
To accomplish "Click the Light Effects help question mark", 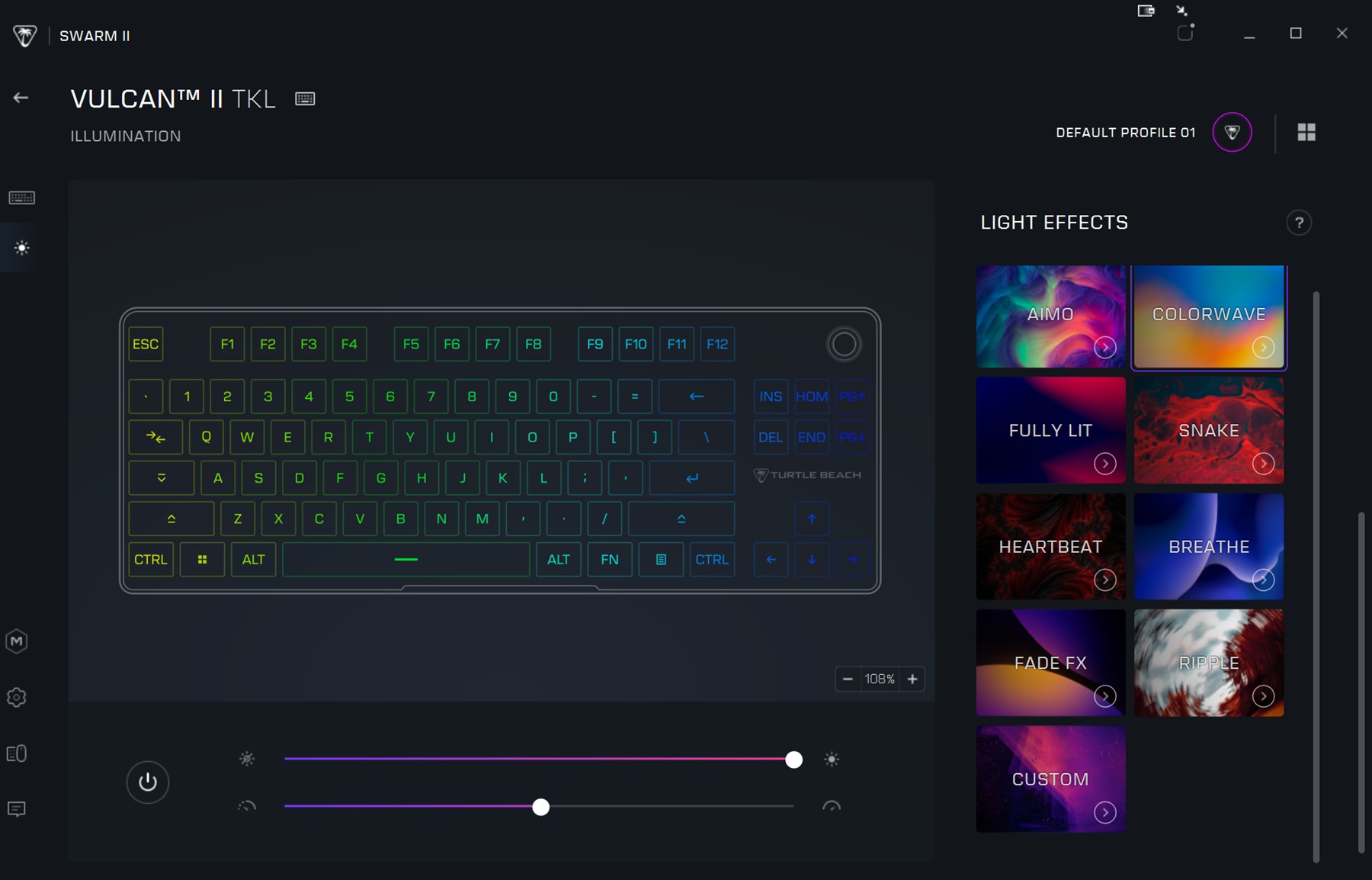I will point(1299,223).
